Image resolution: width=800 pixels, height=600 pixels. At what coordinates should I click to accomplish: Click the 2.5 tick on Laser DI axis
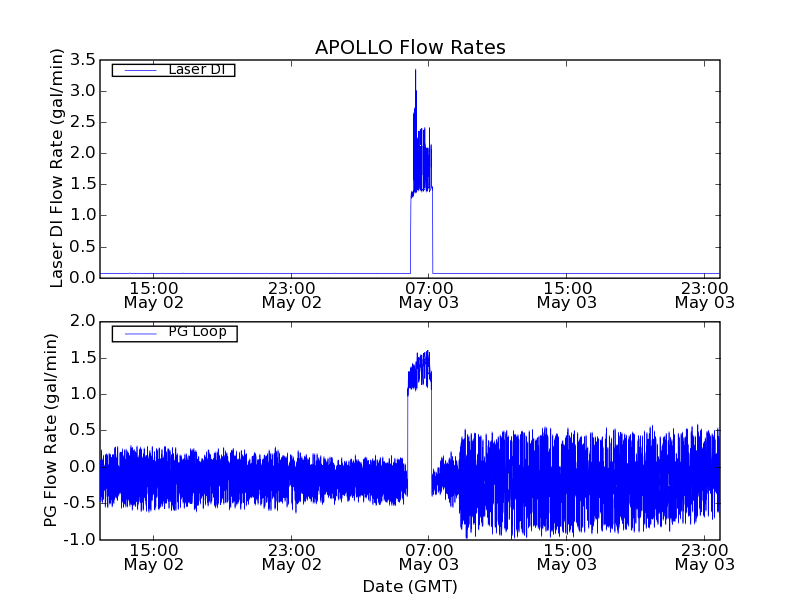83,122
